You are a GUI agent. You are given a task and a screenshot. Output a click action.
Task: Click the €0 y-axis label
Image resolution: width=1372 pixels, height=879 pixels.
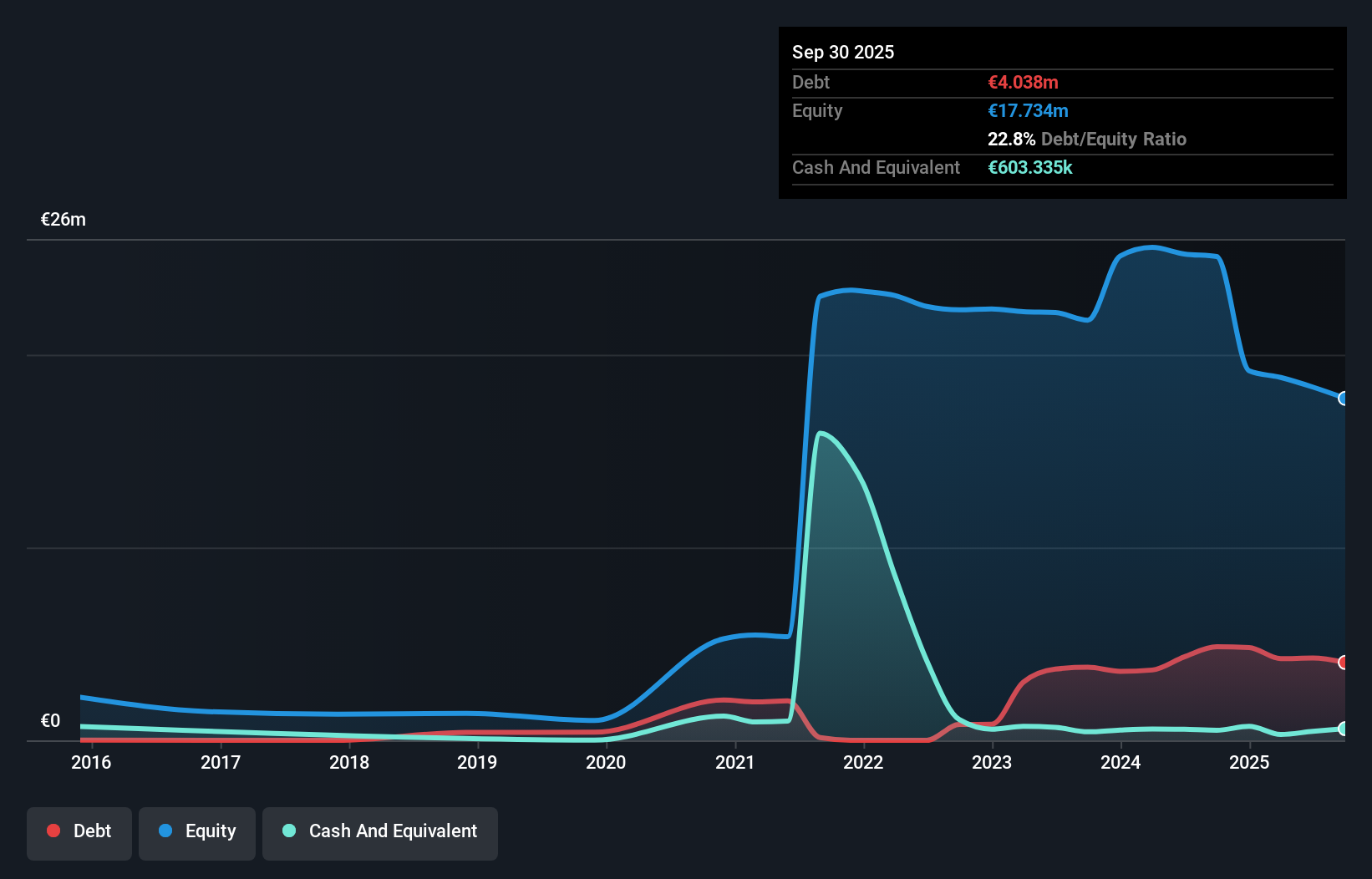pos(51,721)
